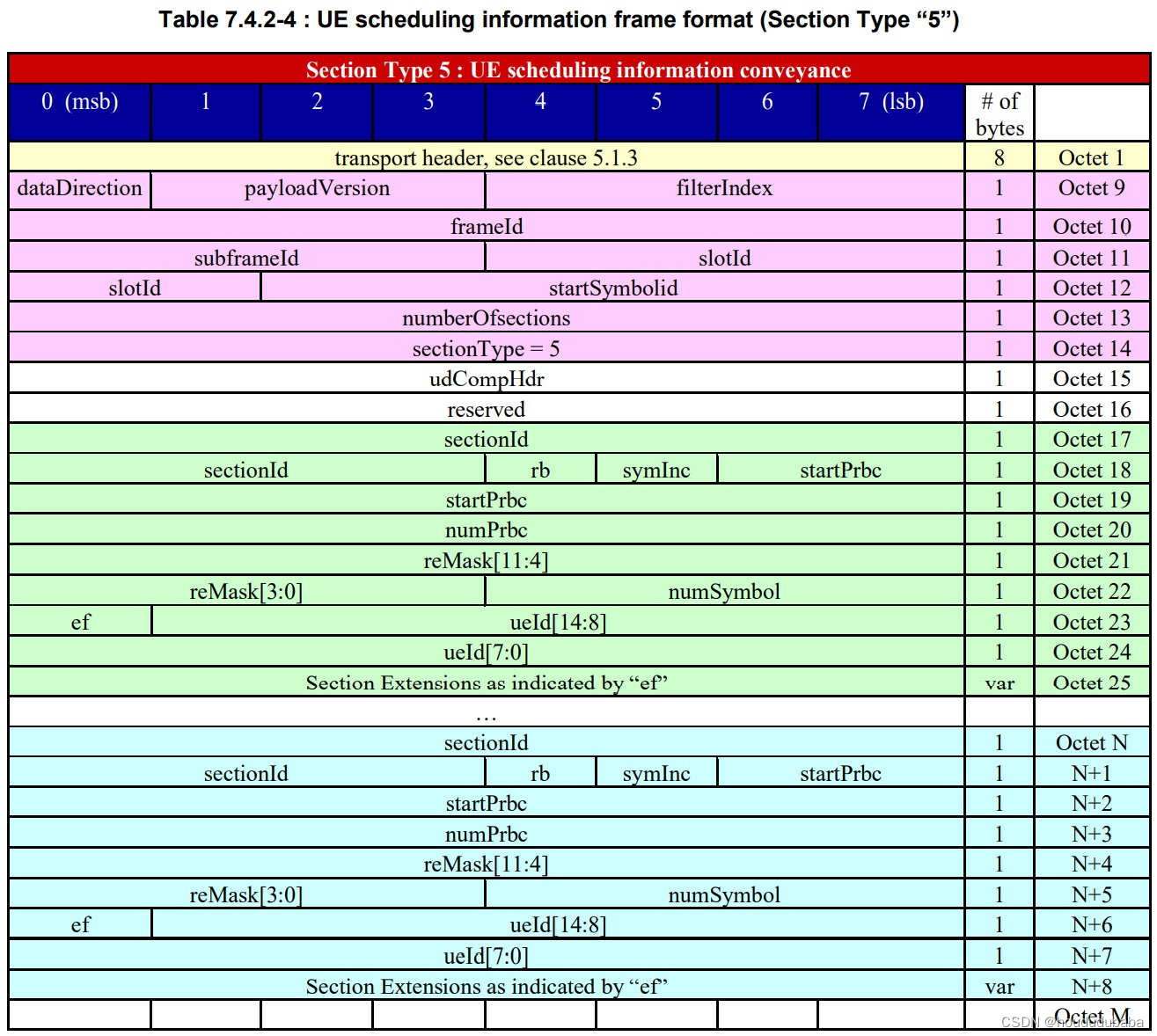Select the udCompHdr cell
Image resolution: width=1157 pixels, height=1036 pixels.
point(486,378)
